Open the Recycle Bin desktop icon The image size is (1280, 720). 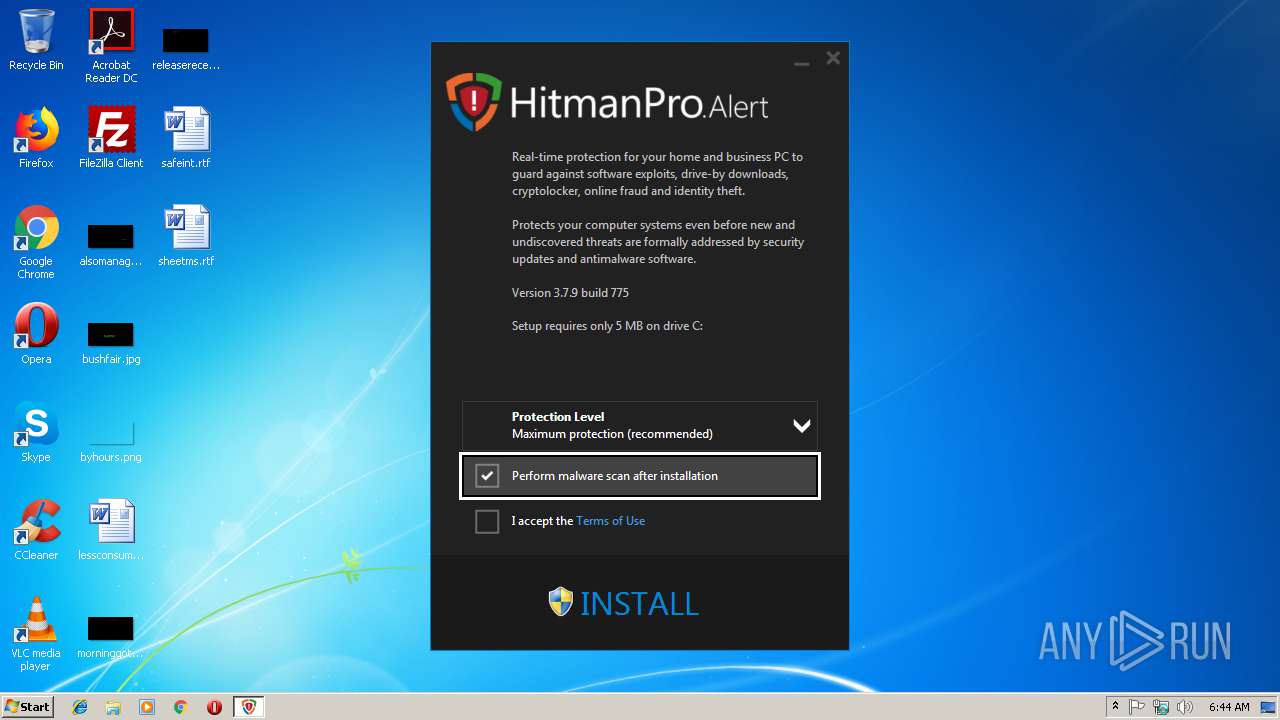[36, 40]
